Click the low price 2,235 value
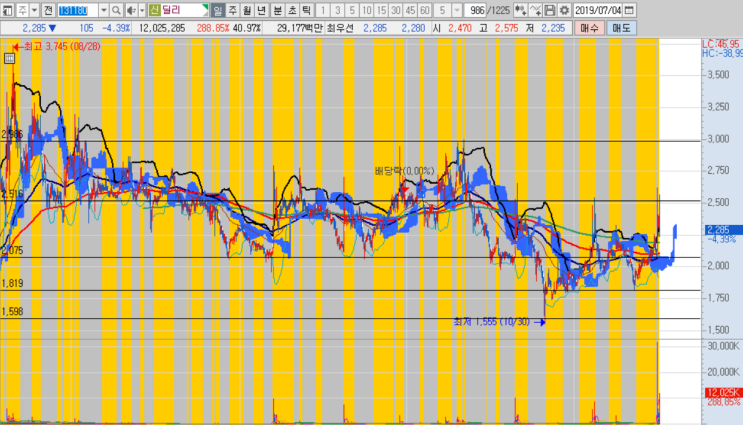Image resolution: width=743 pixels, height=425 pixels. click(x=553, y=28)
